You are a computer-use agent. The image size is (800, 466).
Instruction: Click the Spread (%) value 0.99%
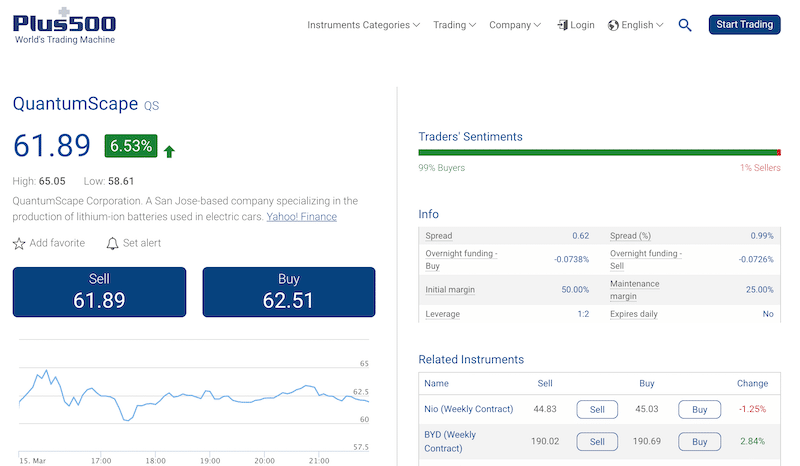[x=762, y=236]
